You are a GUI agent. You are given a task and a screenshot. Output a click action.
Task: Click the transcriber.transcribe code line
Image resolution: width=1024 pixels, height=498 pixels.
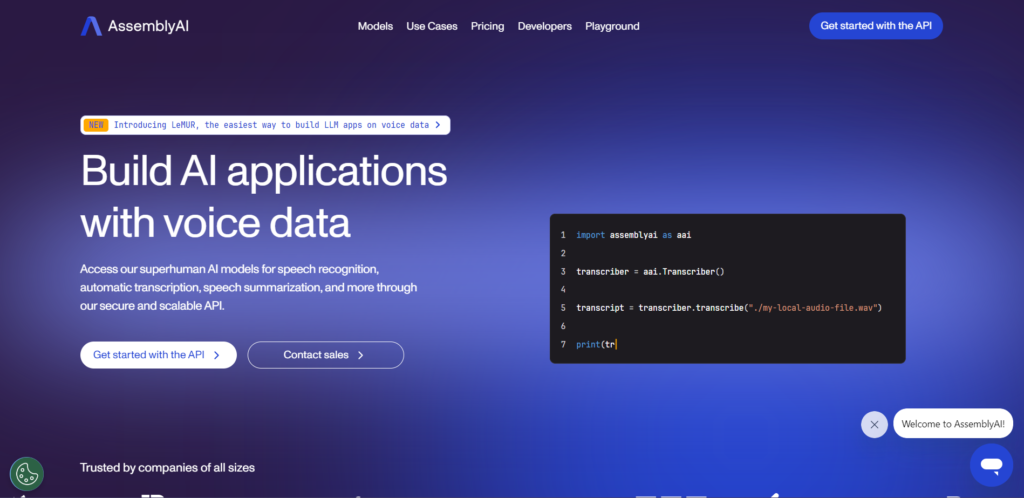pos(729,307)
